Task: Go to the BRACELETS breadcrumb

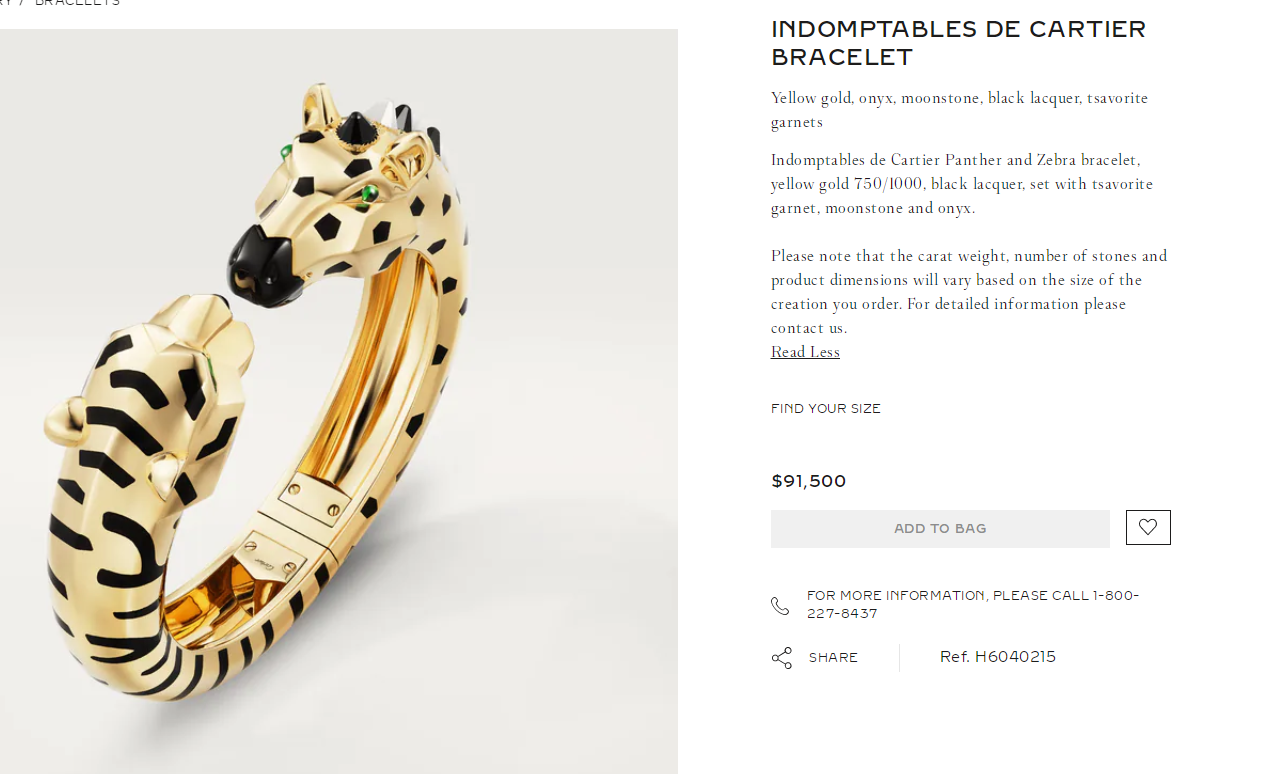Action: click(x=78, y=3)
